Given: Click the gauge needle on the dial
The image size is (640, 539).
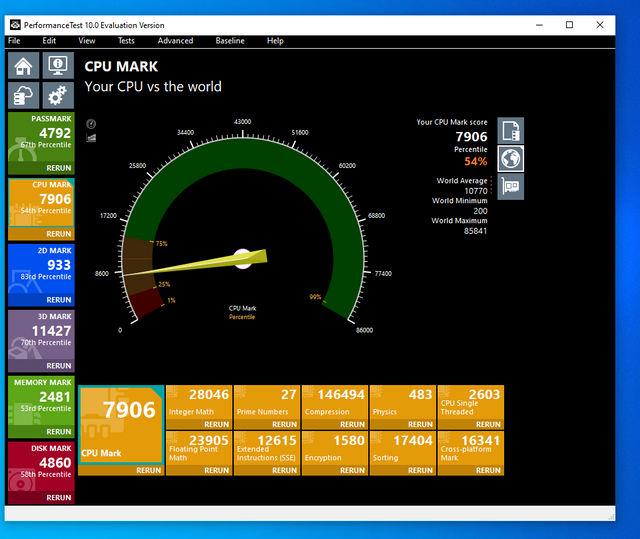Looking at the screenshot, I should 196,263.
